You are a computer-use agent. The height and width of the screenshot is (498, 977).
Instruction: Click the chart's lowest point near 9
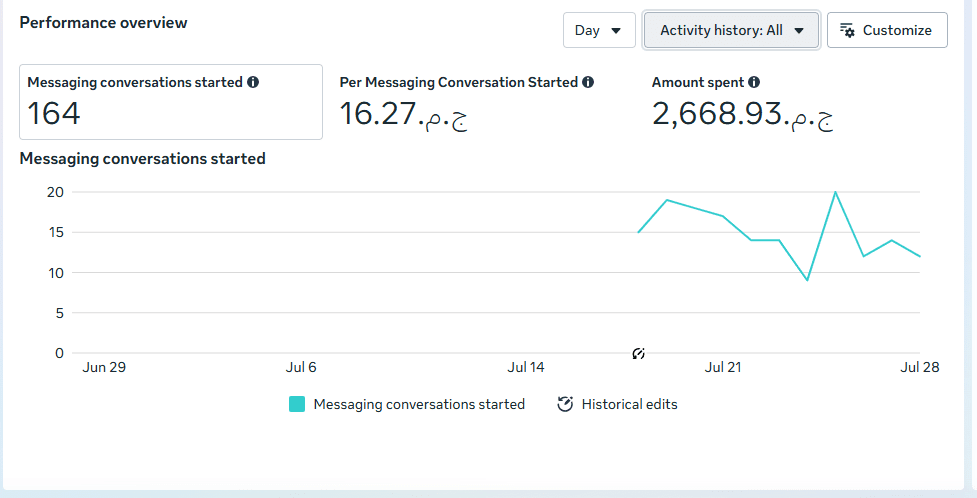click(807, 280)
